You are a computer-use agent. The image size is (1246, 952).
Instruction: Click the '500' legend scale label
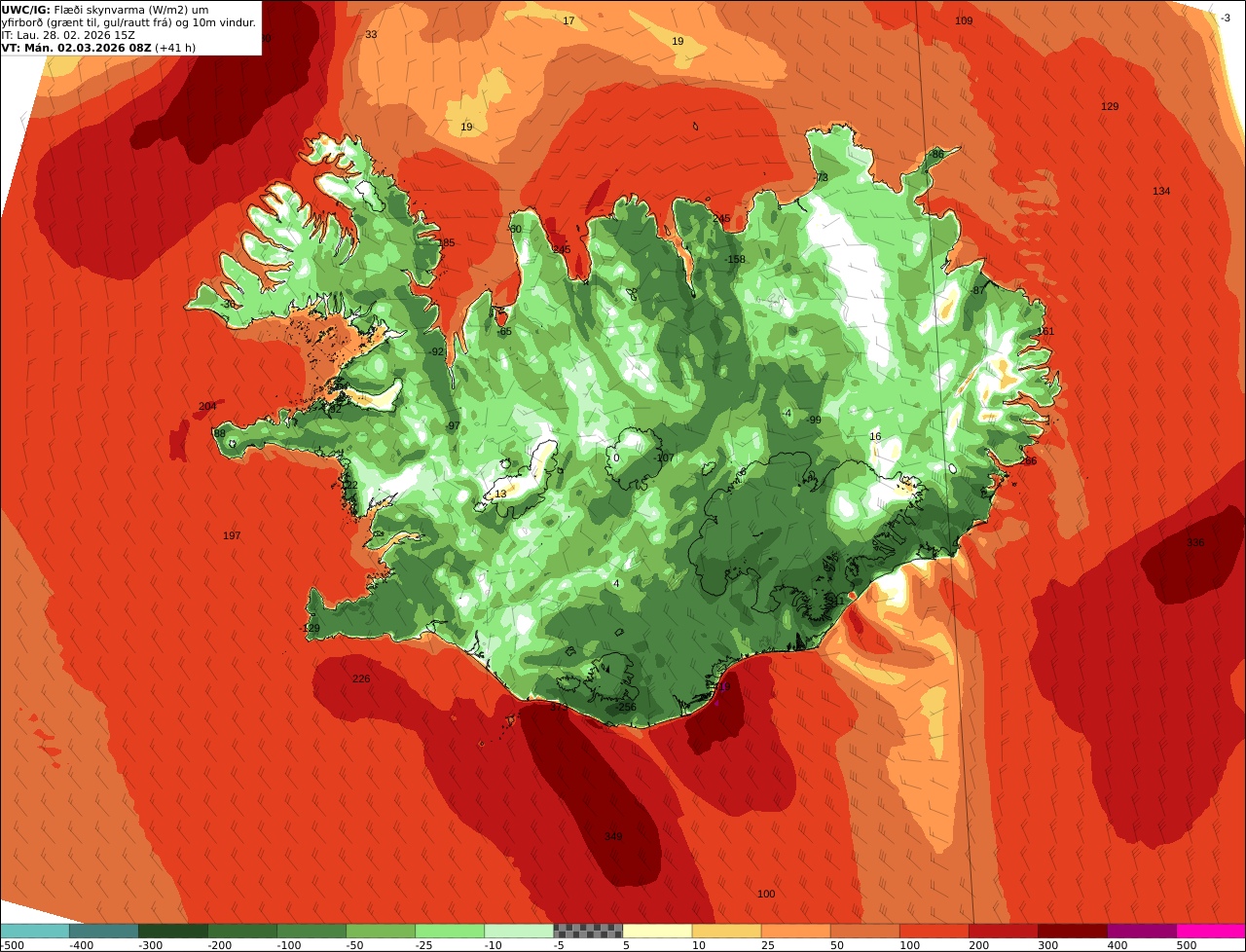click(1187, 944)
